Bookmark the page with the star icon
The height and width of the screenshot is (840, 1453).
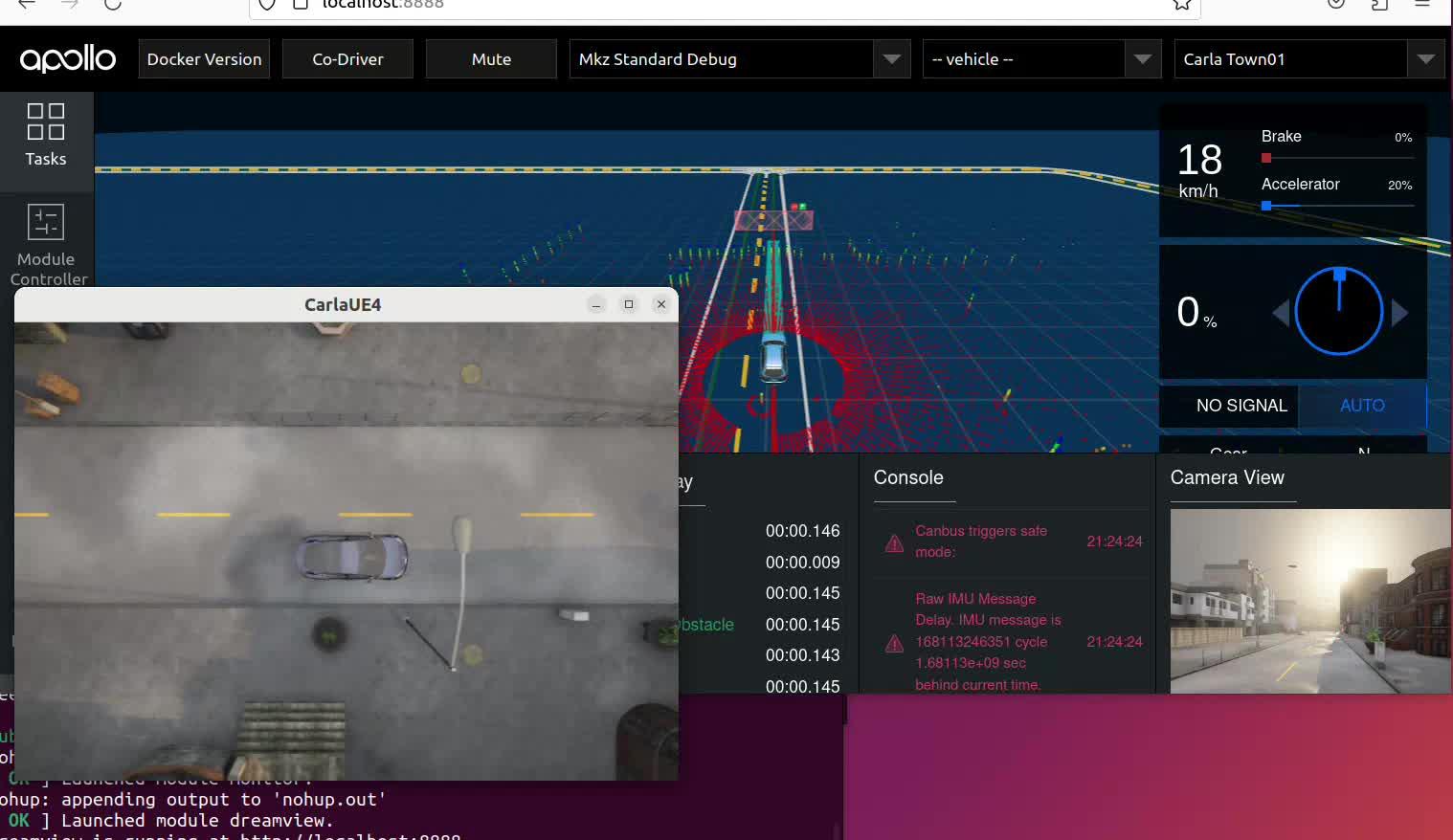tap(1182, 5)
